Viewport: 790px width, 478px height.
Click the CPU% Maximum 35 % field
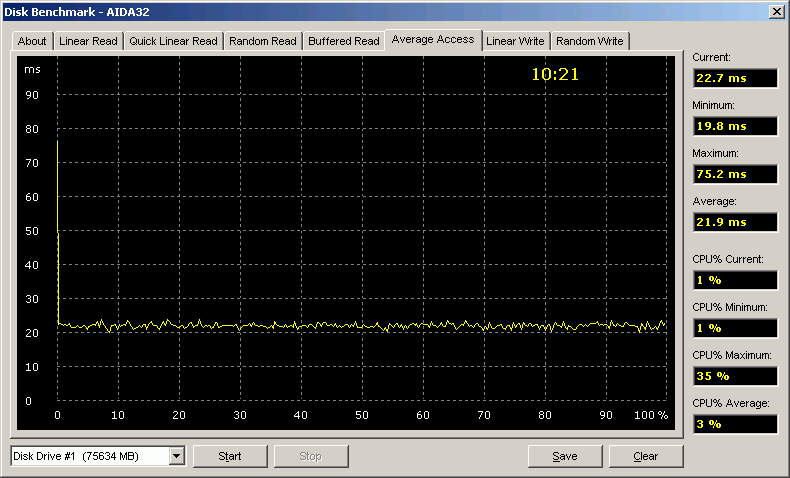[x=734, y=376]
